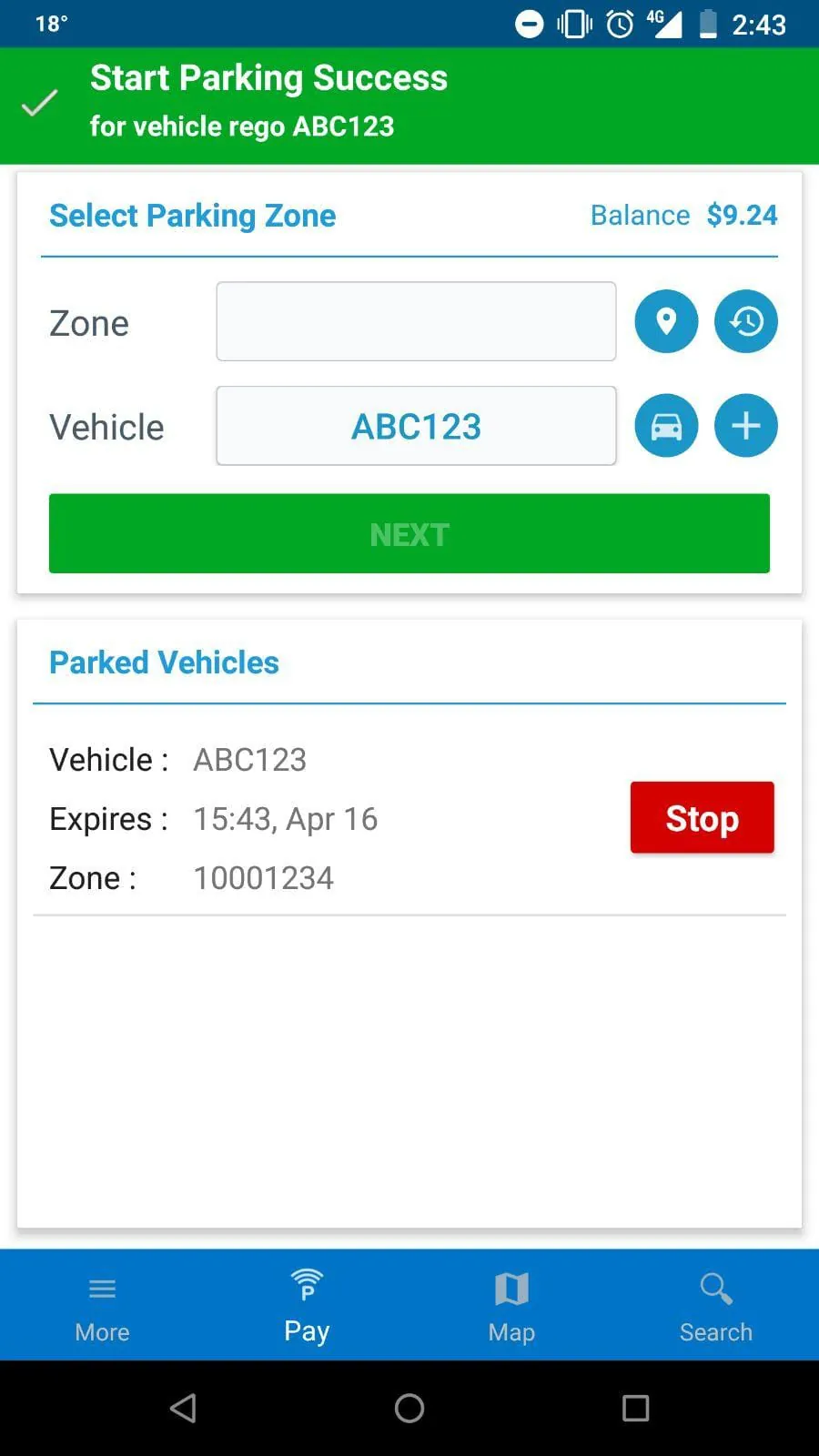Stop parking for vehicle ABC123
Viewport: 819px width, 1456px height.
coord(702,817)
